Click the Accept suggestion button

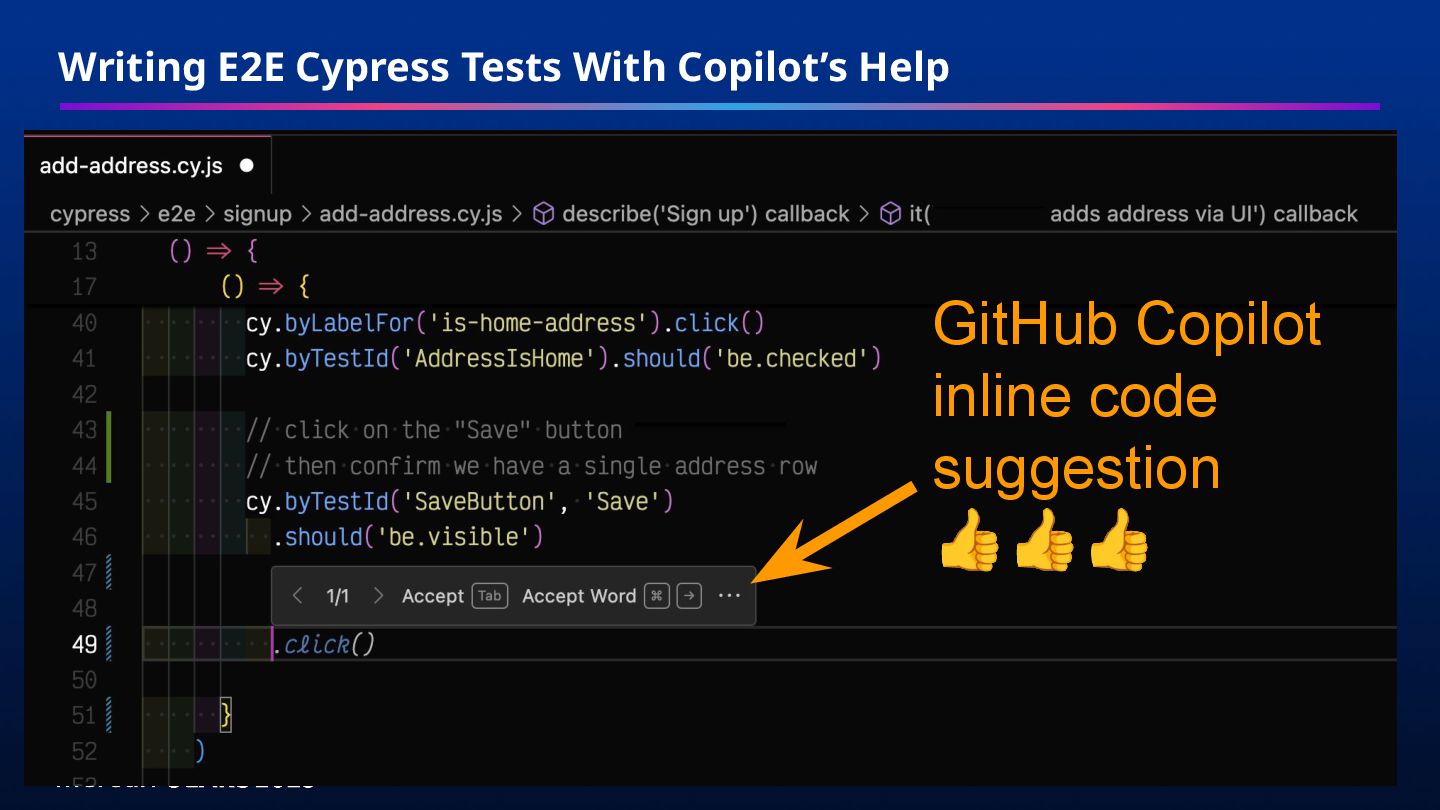433,596
